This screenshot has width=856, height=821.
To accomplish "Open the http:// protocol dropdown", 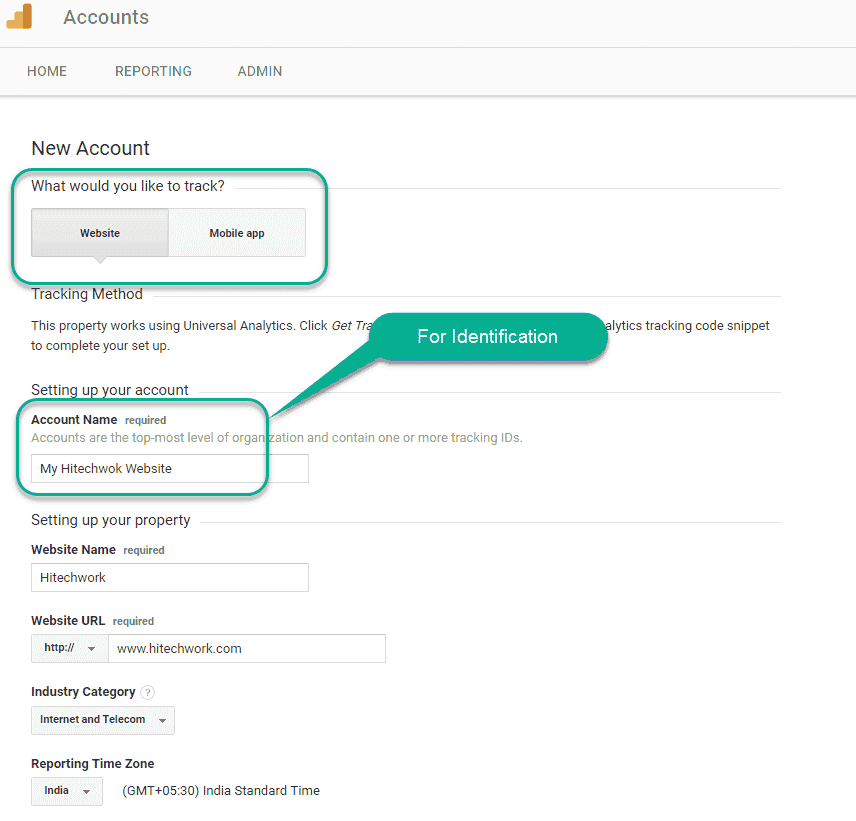I will pyautogui.click(x=70, y=648).
